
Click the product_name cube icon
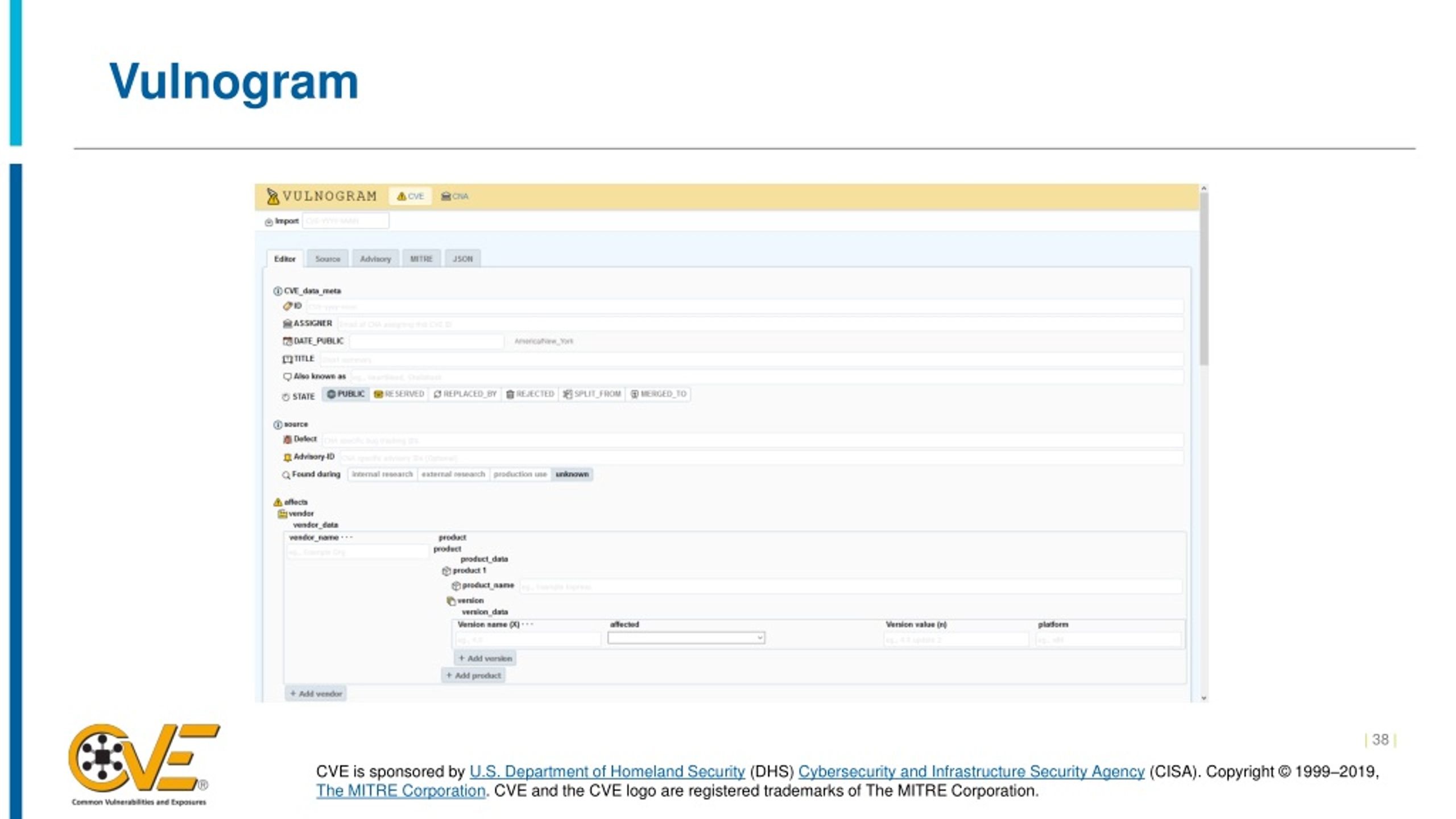[456, 586]
